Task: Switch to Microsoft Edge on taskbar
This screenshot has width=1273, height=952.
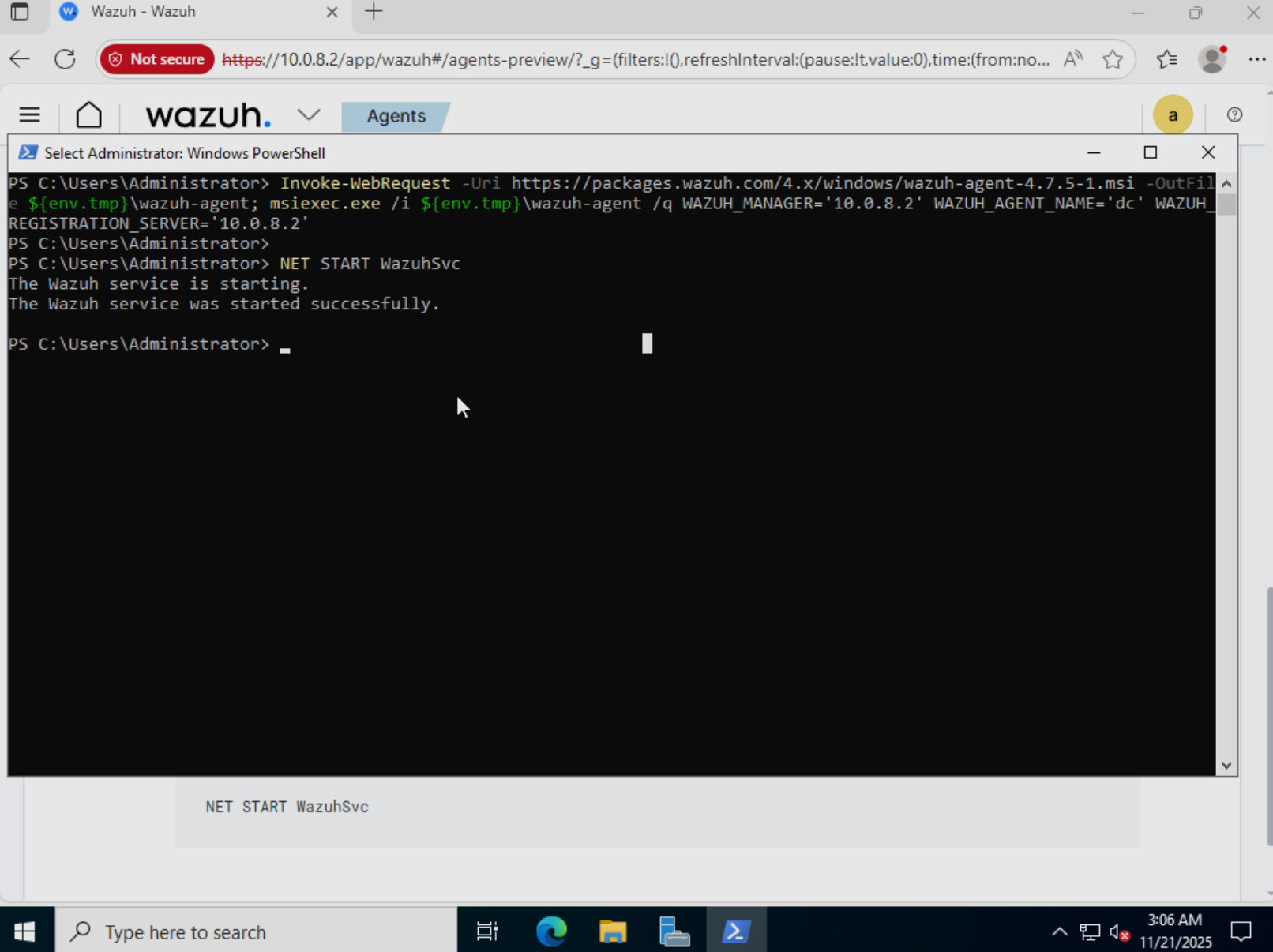Action: tap(551, 932)
